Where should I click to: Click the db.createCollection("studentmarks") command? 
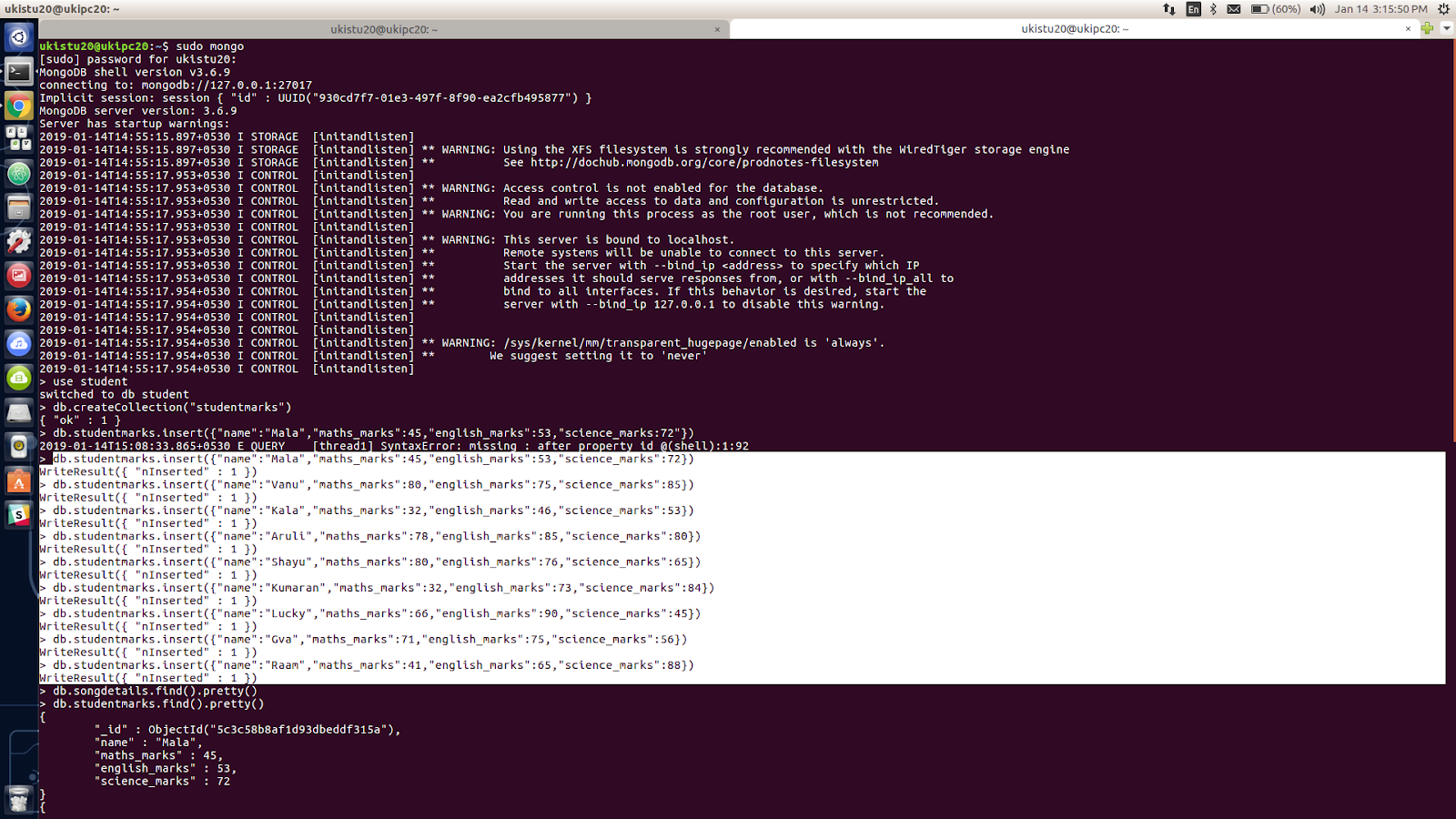[x=172, y=407]
